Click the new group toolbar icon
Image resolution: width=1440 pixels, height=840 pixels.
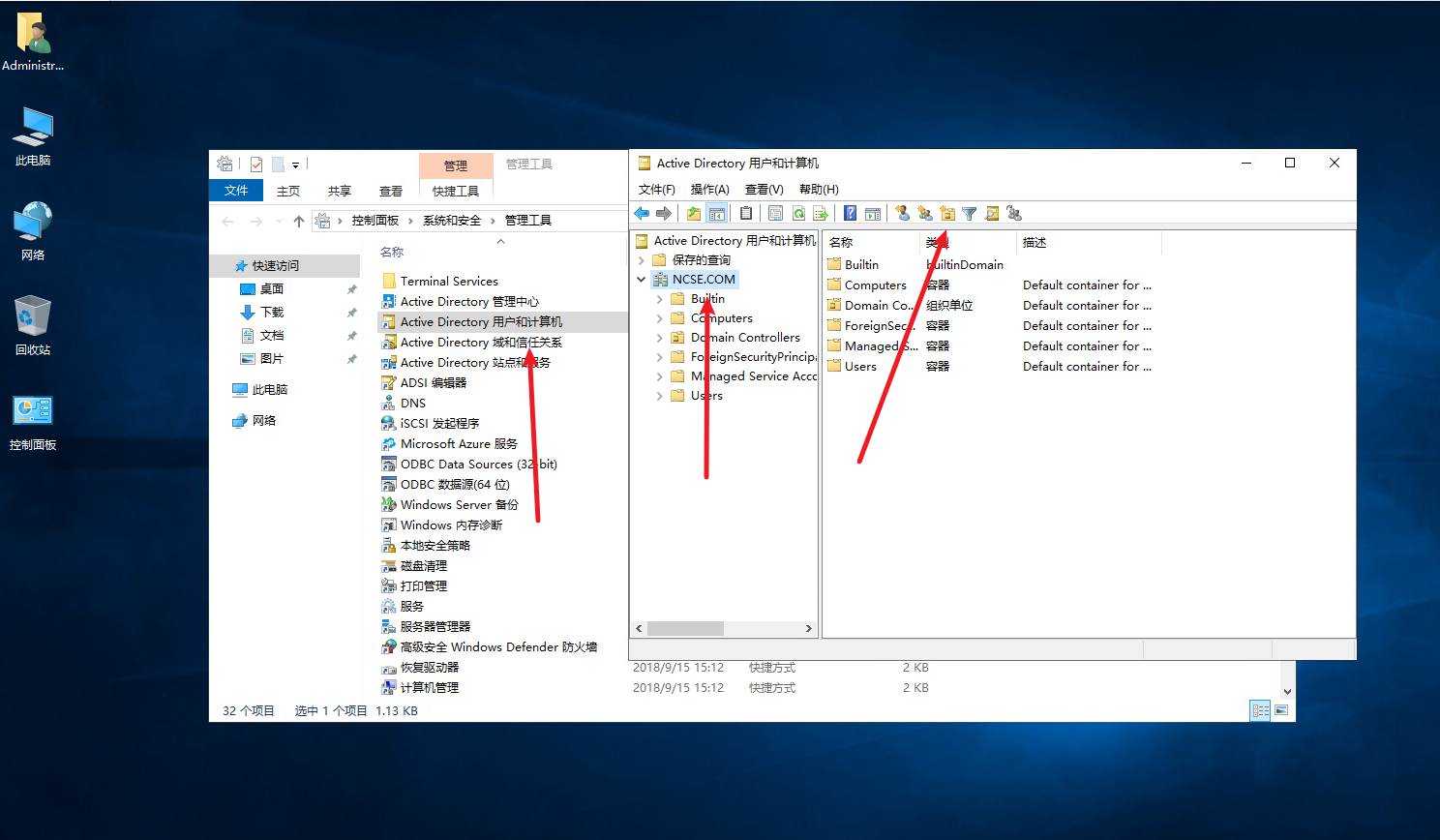tap(925, 214)
